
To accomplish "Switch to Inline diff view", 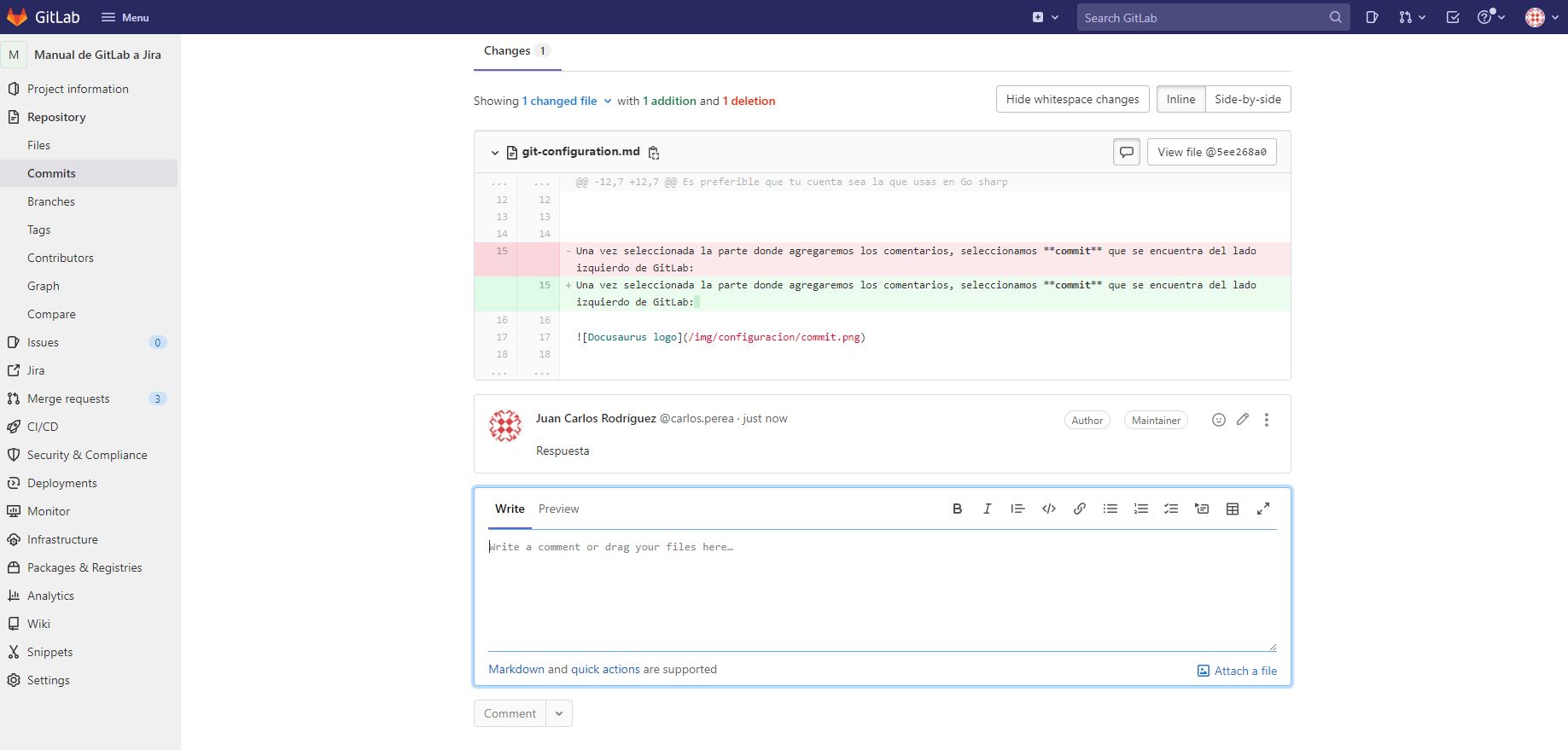I will click(x=1180, y=99).
